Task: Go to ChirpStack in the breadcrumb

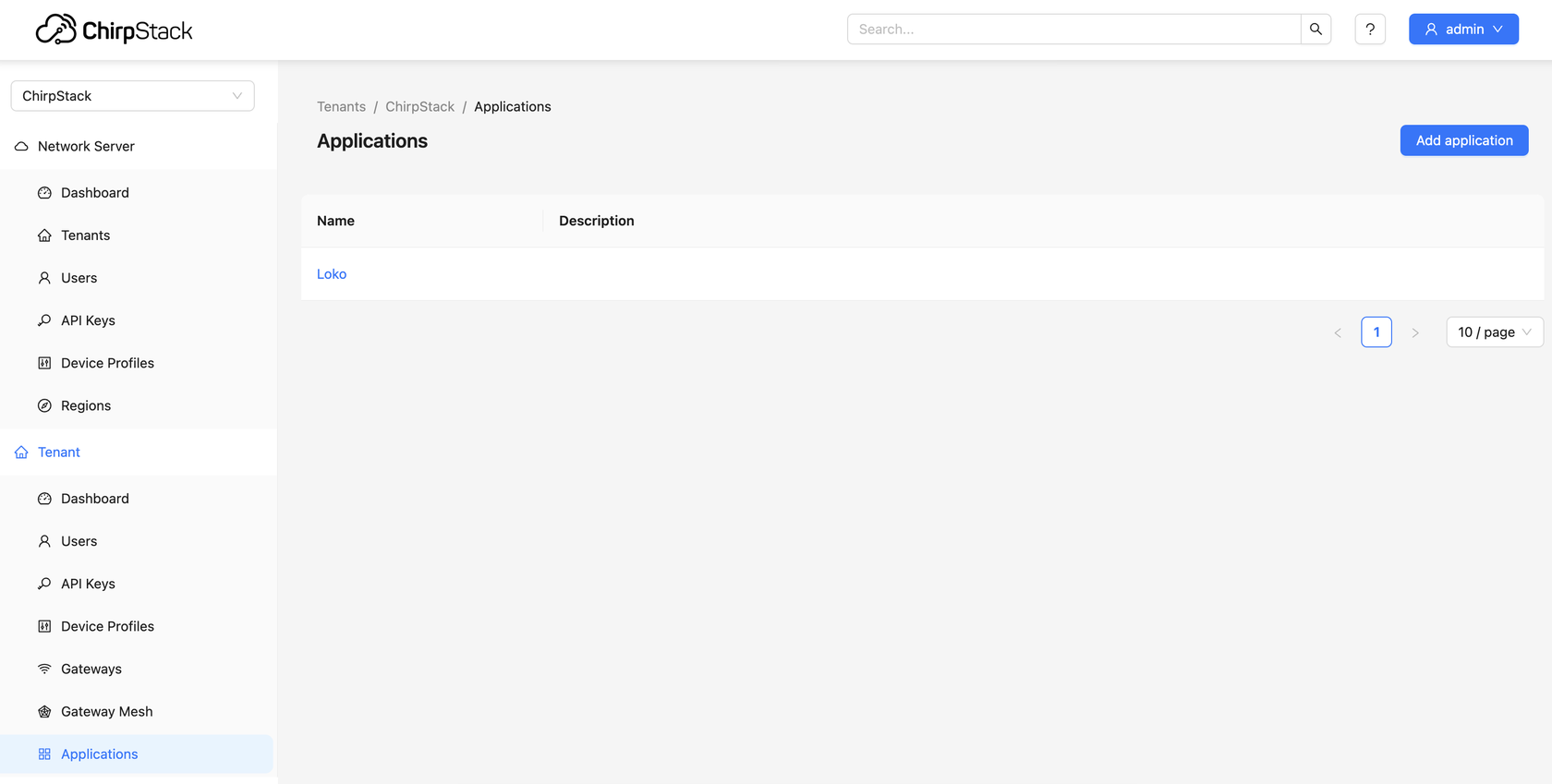Action: [x=419, y=107]
